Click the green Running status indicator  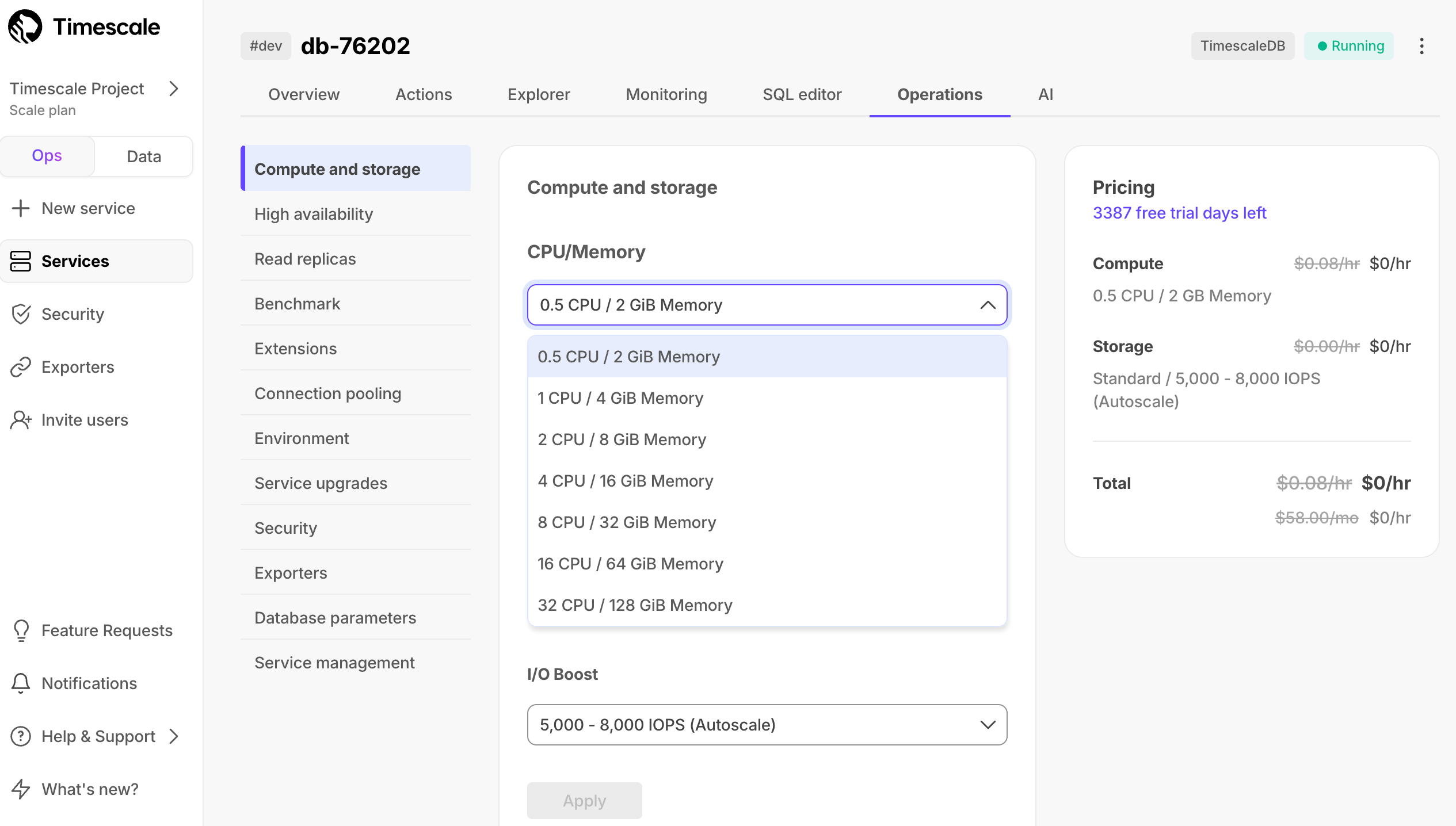[1349, 46]
